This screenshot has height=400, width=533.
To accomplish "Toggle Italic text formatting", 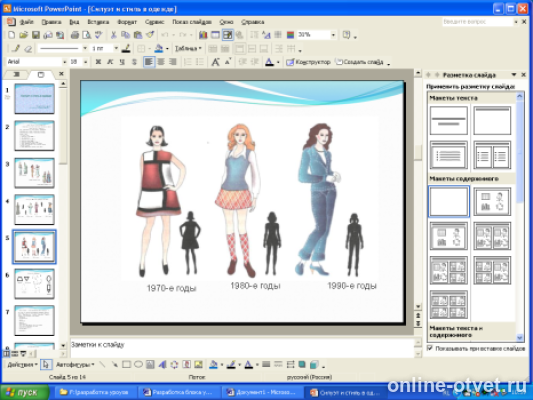I will pyautogui.click(x=110, y=62).
